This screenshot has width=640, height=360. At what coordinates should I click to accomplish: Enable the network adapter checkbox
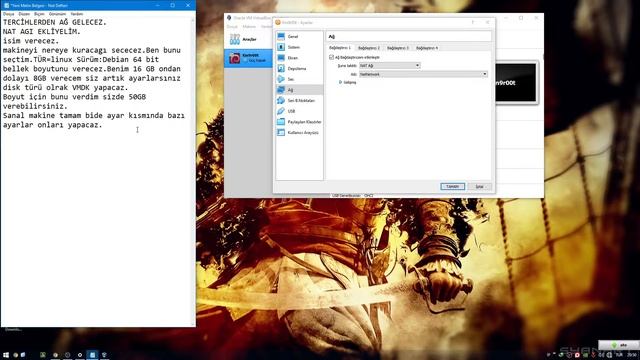(331, 58)
